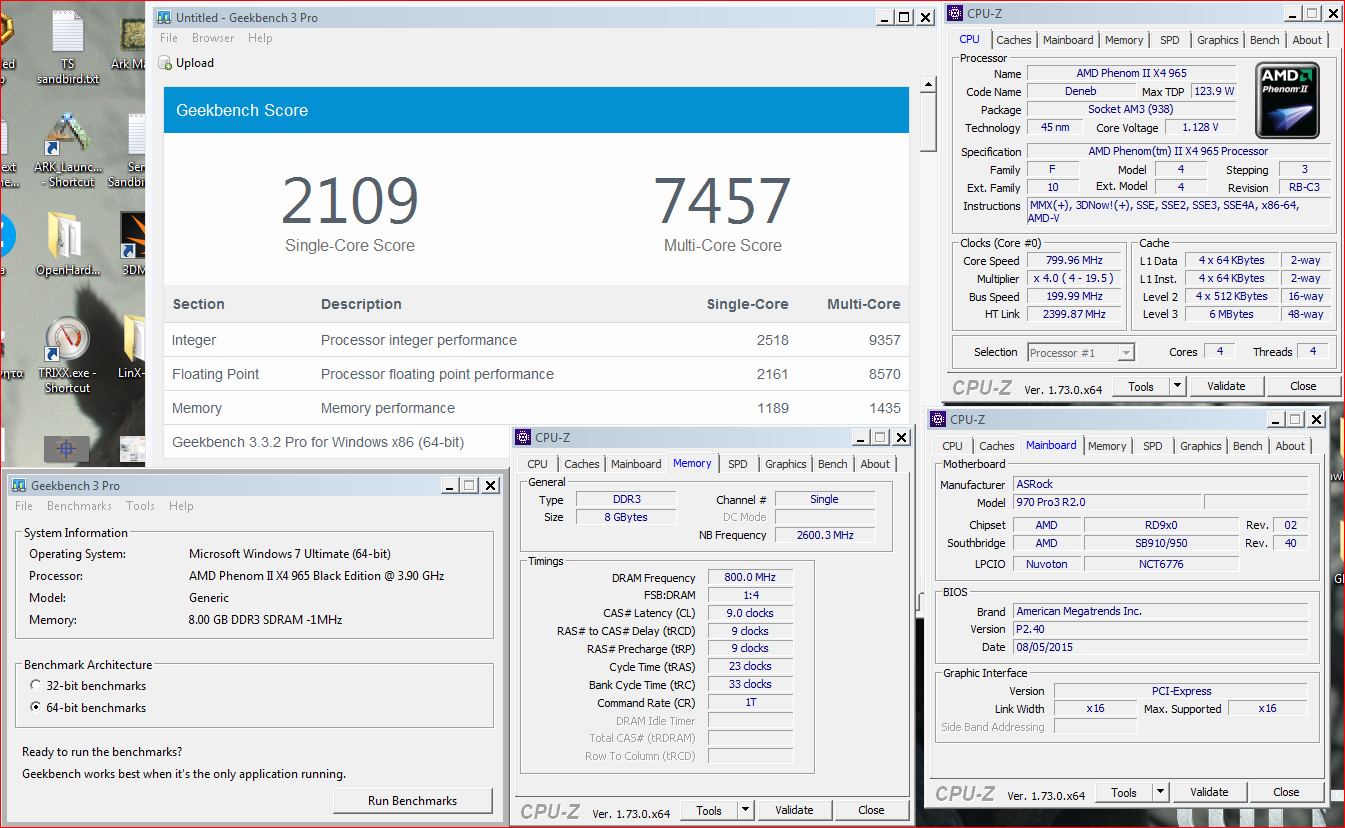Select the OpenHardware folder desktop icon
1345x828 pixels.
click(67, 245)
